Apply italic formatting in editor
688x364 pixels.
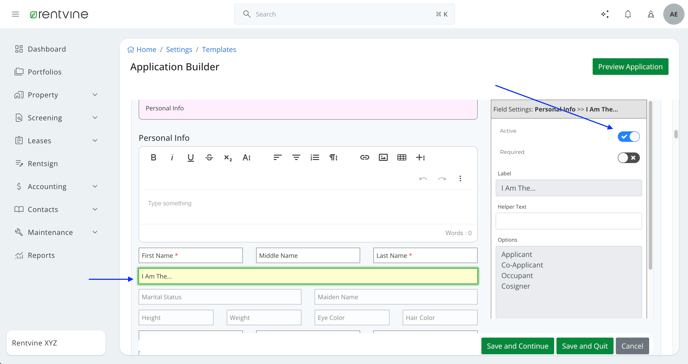point(172,157)
